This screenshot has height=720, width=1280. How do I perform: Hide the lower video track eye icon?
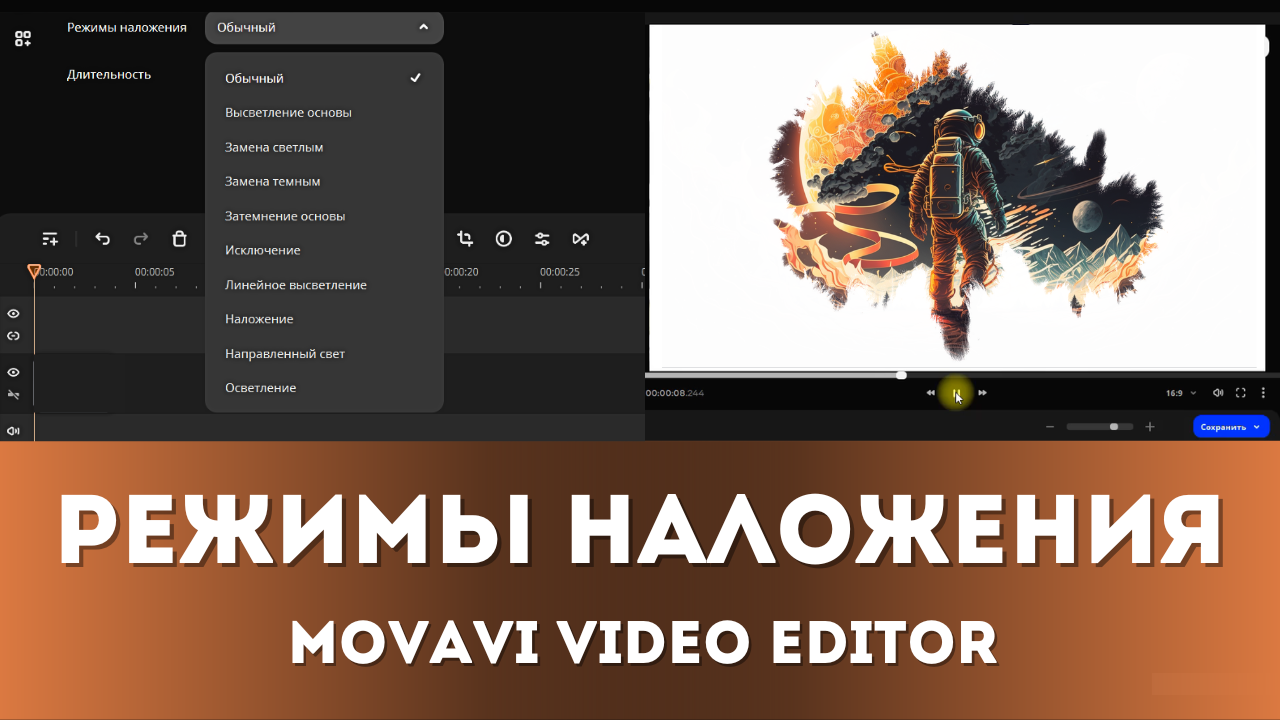coord(14,372)
